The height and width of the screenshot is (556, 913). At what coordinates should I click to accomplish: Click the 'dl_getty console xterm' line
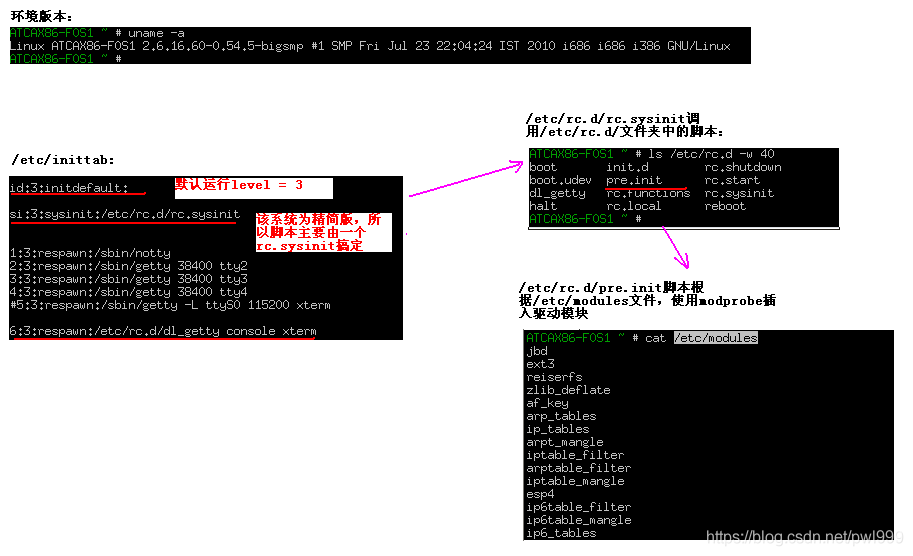163,331
